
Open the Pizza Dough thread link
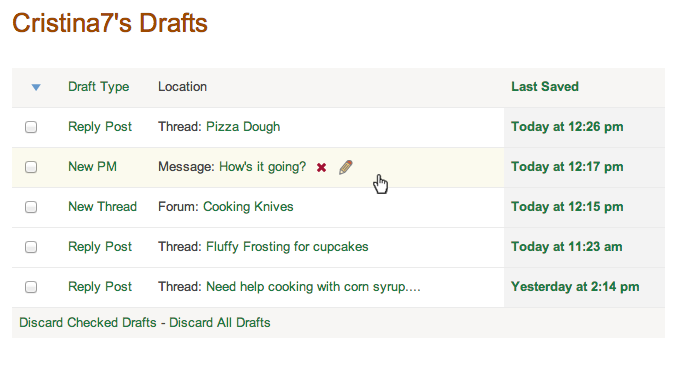[x=243, y=127]
